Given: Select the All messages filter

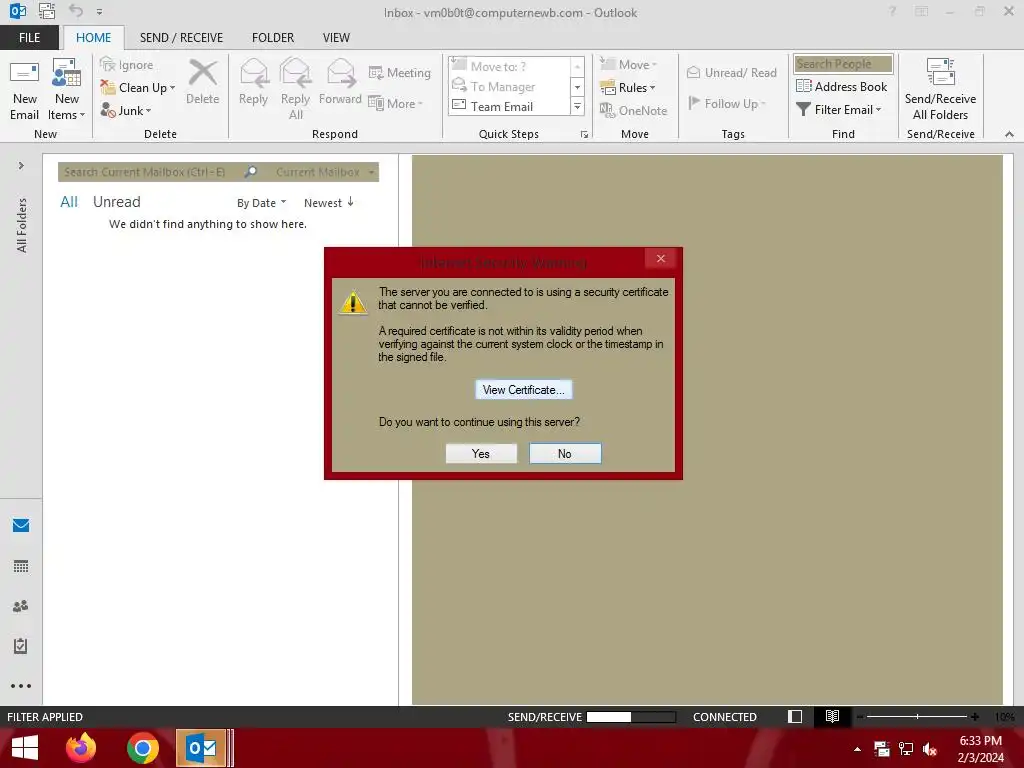Looking at the screenshot, I should [x=69, y=202].
